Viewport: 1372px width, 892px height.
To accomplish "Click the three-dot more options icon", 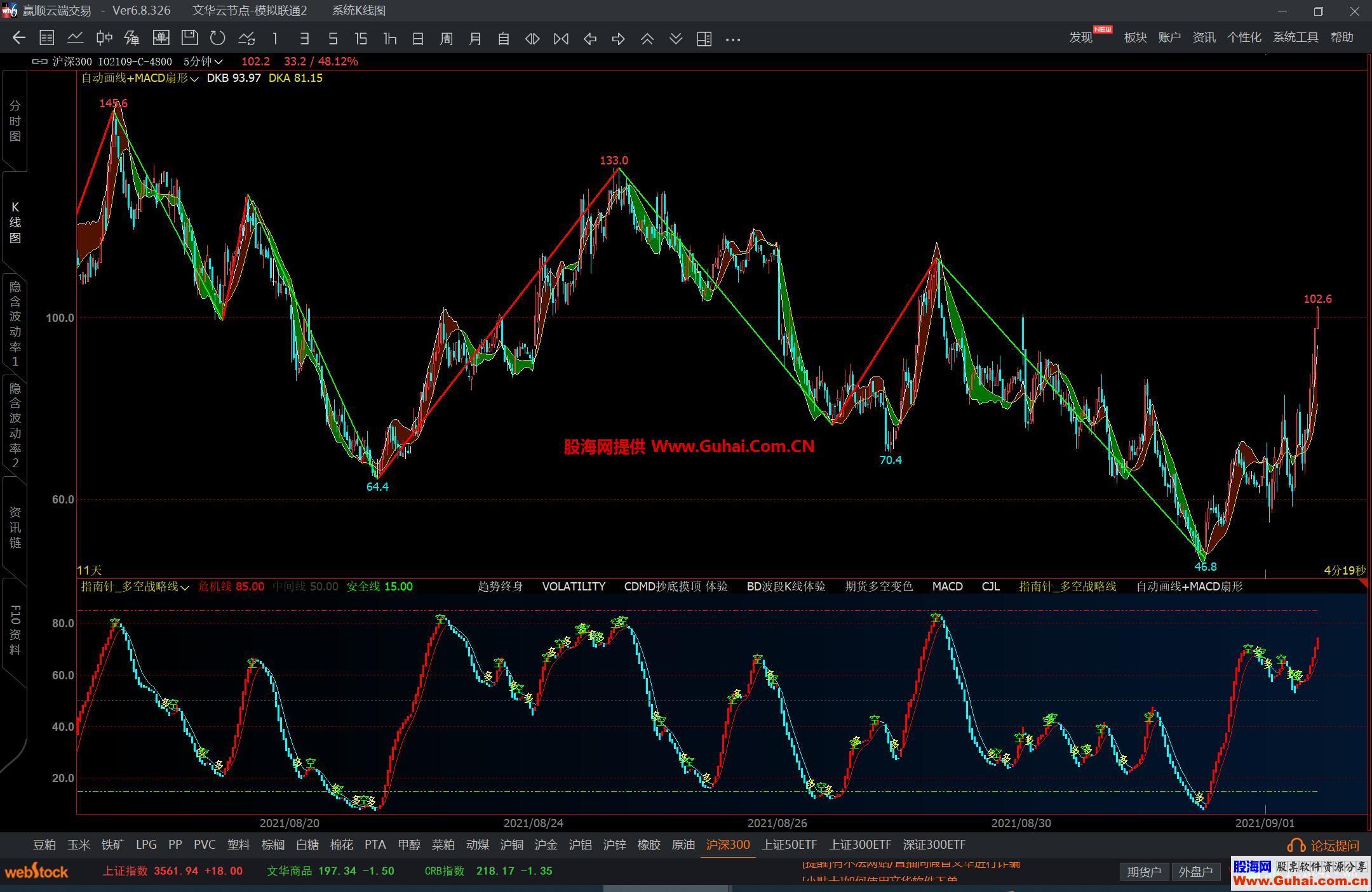I will (x=732, y=39).
